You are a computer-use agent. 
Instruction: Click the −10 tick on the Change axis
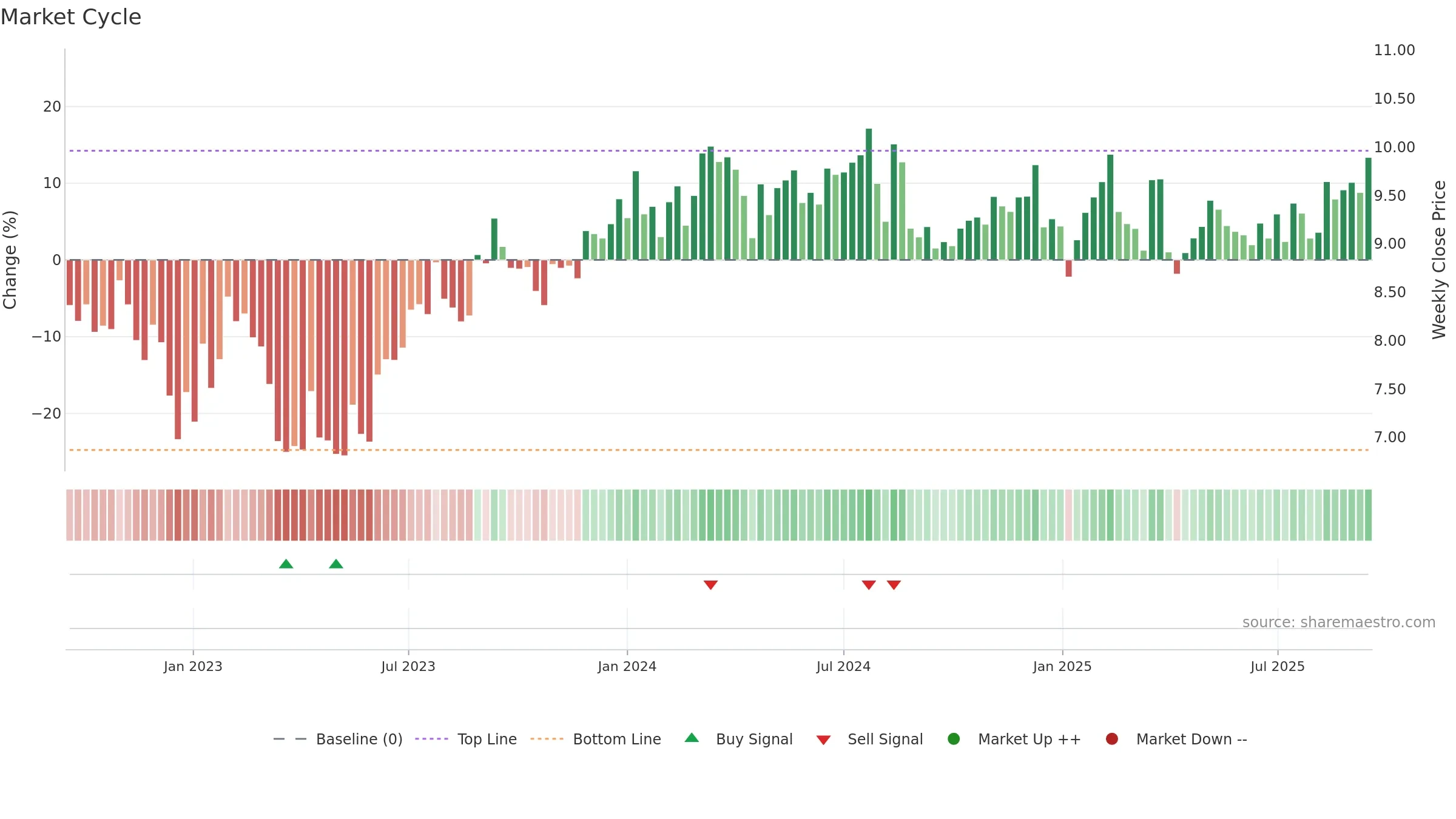[47, 337]
